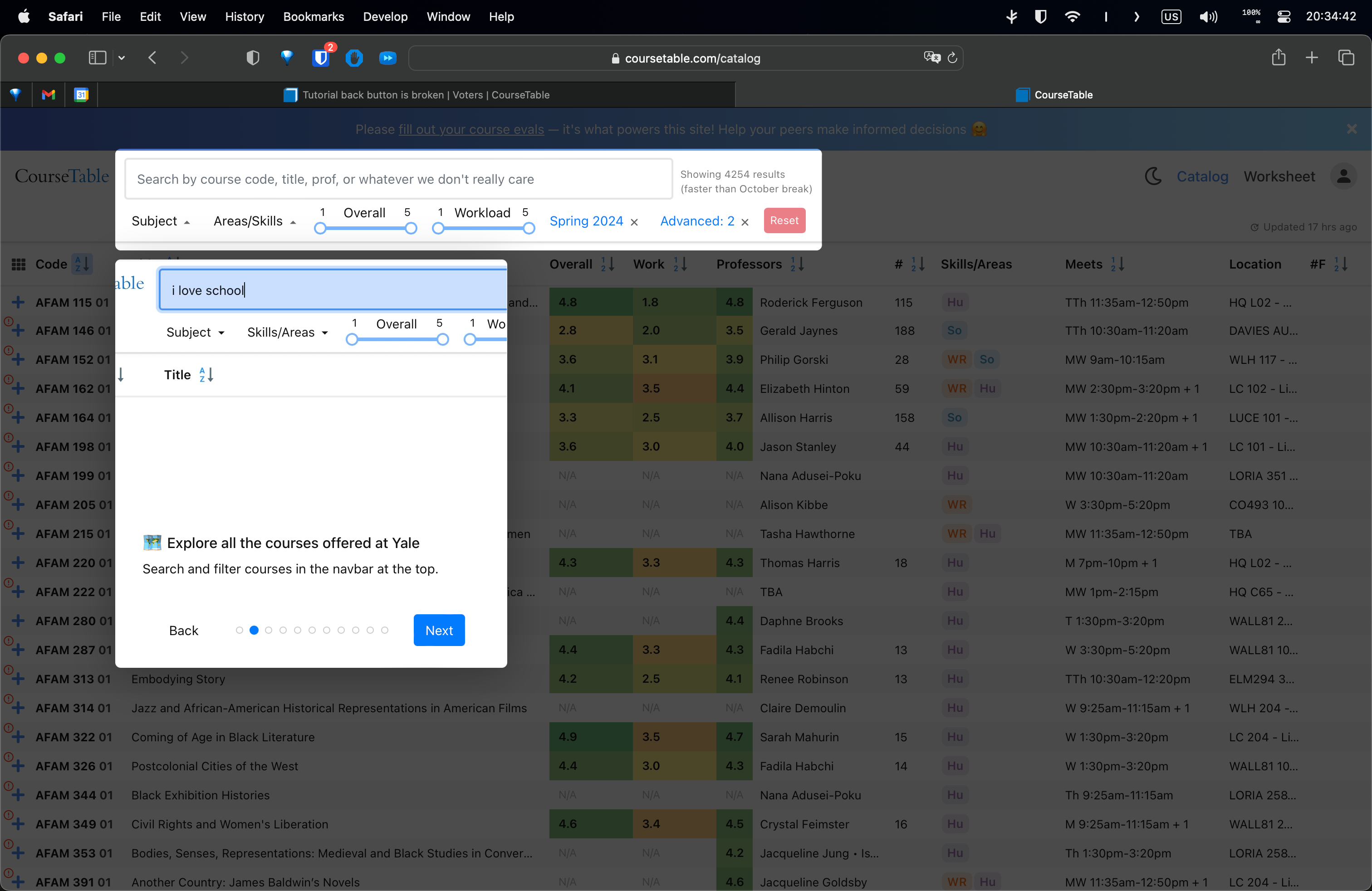Screen dimensions: 1372x891
Task: Click CourseTable logo
Action: pos(62,176)
